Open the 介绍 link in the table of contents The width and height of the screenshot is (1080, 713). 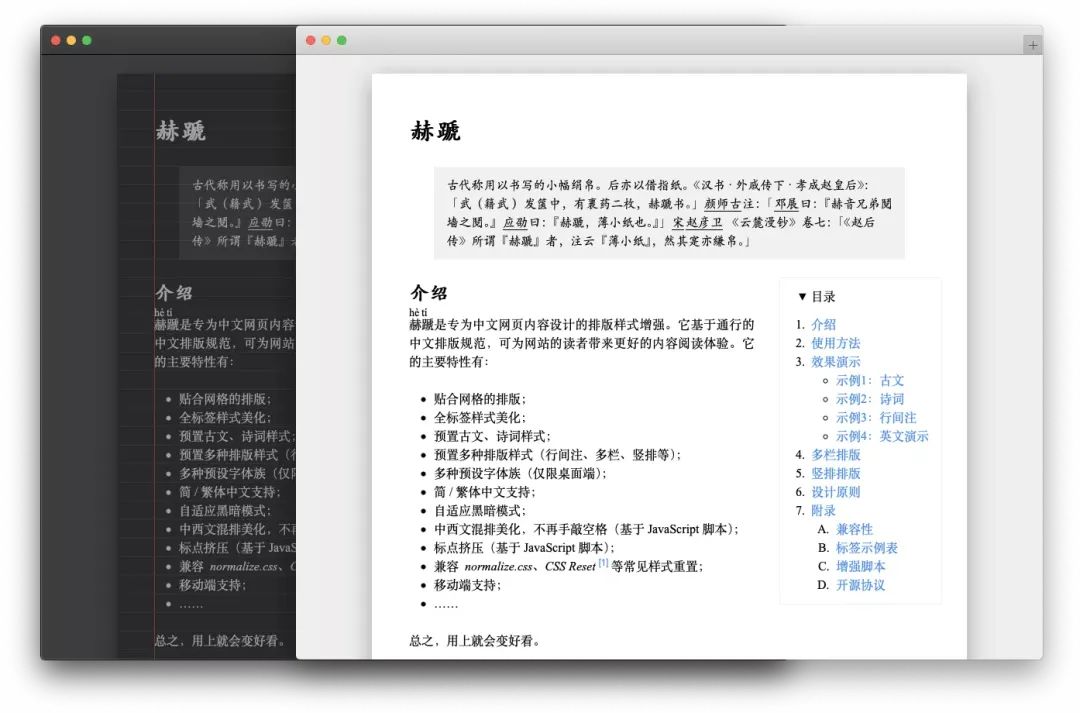click(823, 324)
